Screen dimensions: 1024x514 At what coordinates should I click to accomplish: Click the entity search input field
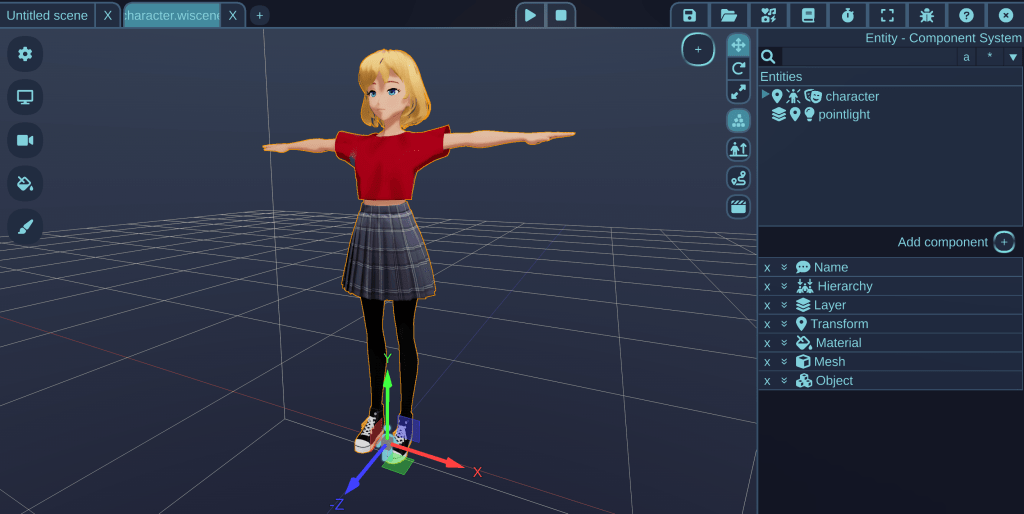coord(866,57)
